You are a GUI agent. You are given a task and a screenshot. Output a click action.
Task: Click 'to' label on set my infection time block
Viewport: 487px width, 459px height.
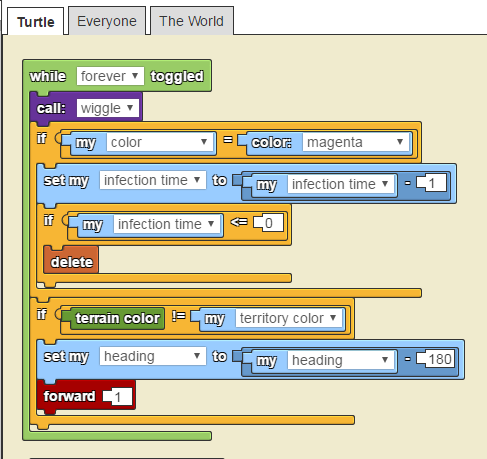(x=220, y=180)
